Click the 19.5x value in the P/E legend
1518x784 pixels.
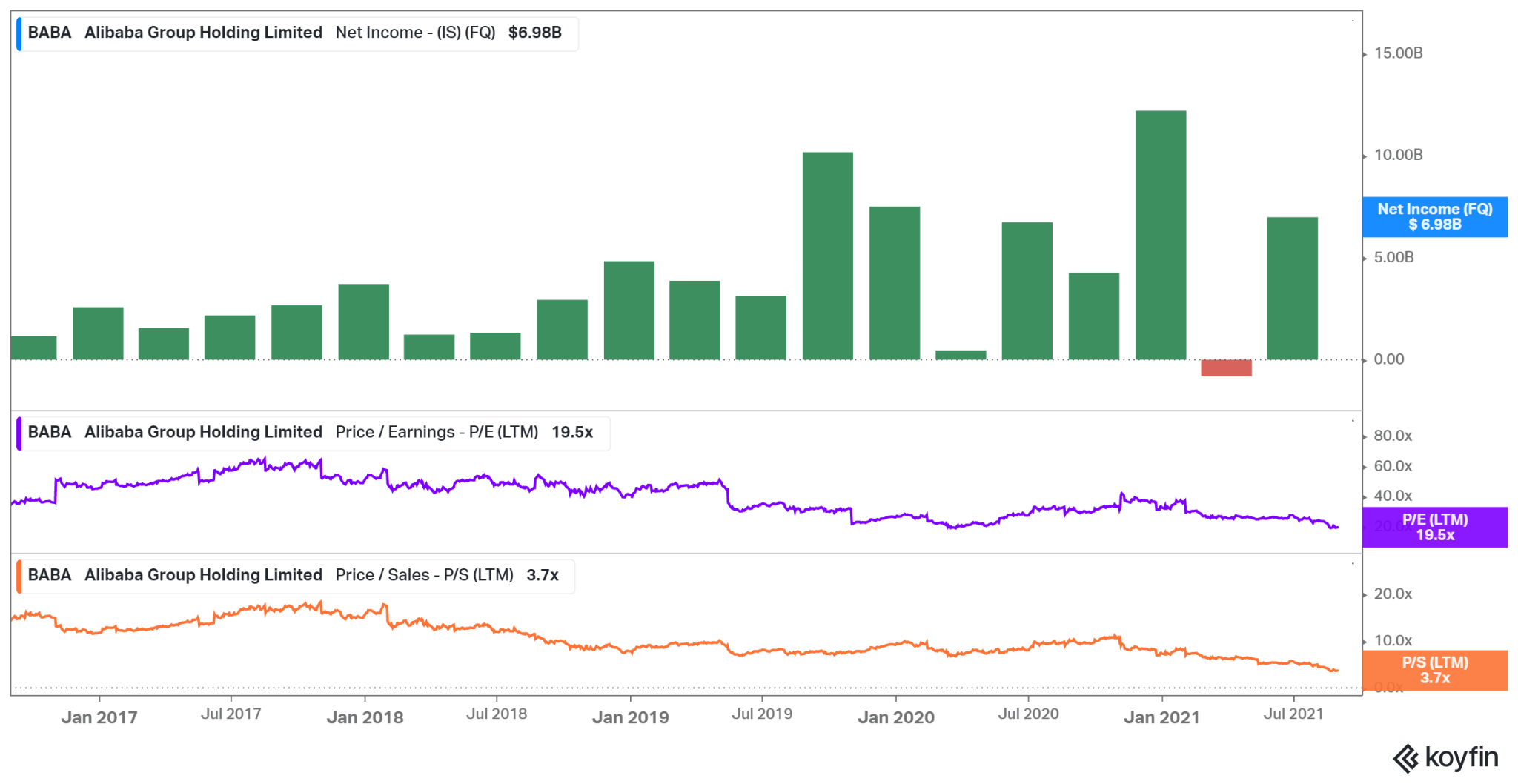pos(572,432)
